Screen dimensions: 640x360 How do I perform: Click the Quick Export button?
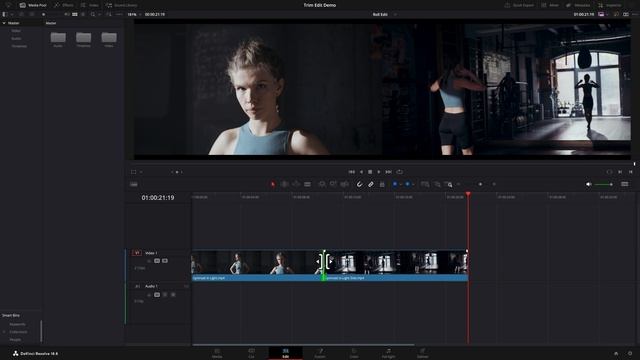(x=519, y=5)
